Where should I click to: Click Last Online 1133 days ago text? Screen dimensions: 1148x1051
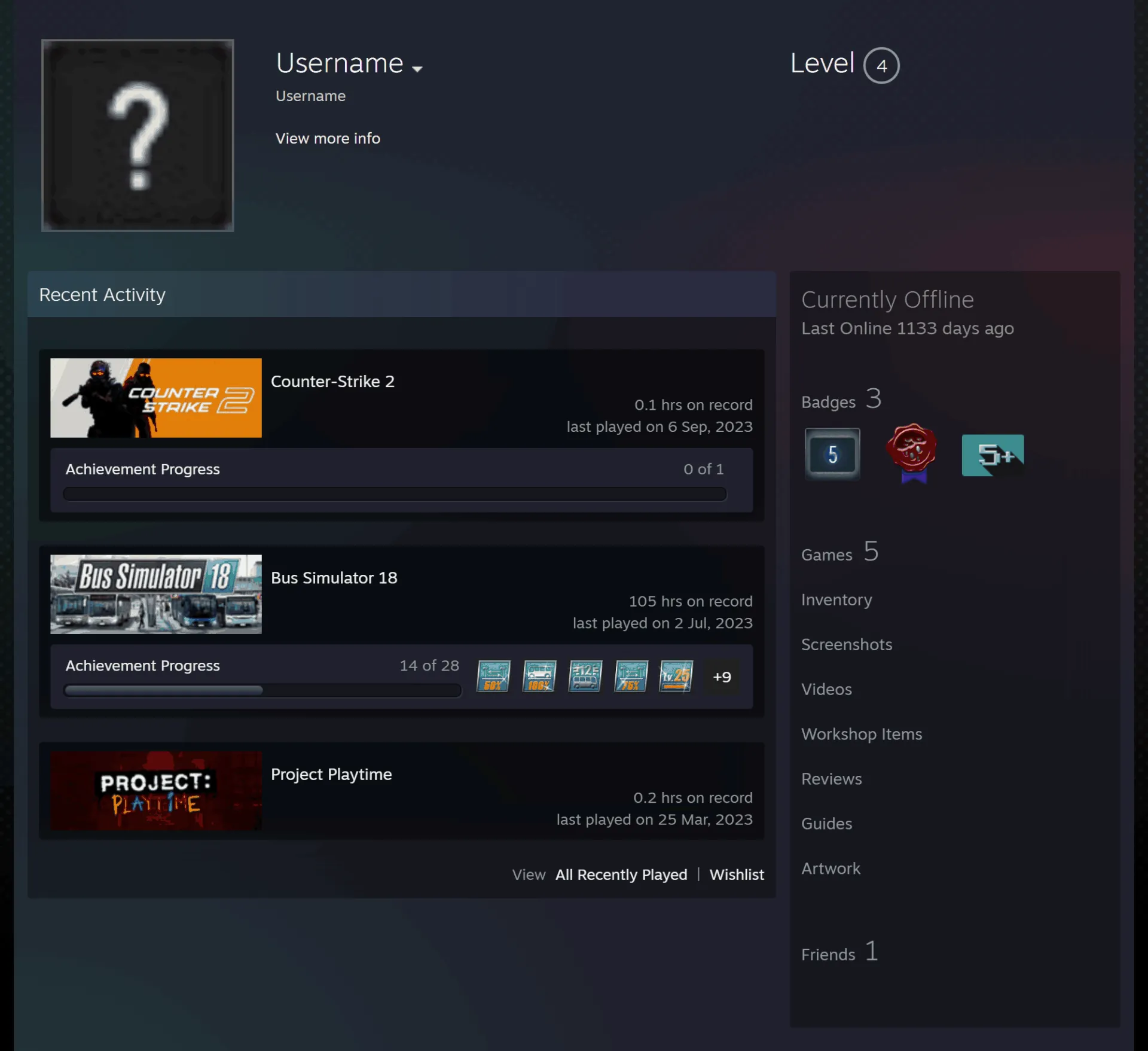(907, 328)
